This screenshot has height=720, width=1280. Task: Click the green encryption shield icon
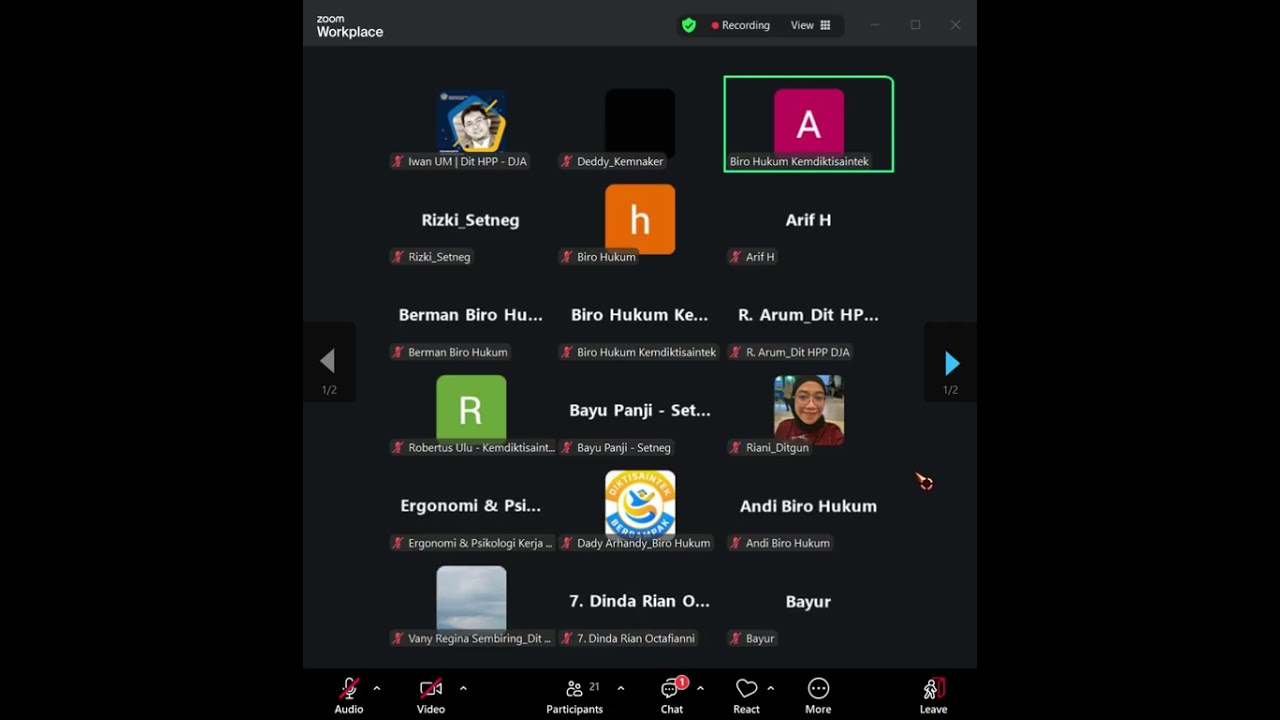[688, 25]
